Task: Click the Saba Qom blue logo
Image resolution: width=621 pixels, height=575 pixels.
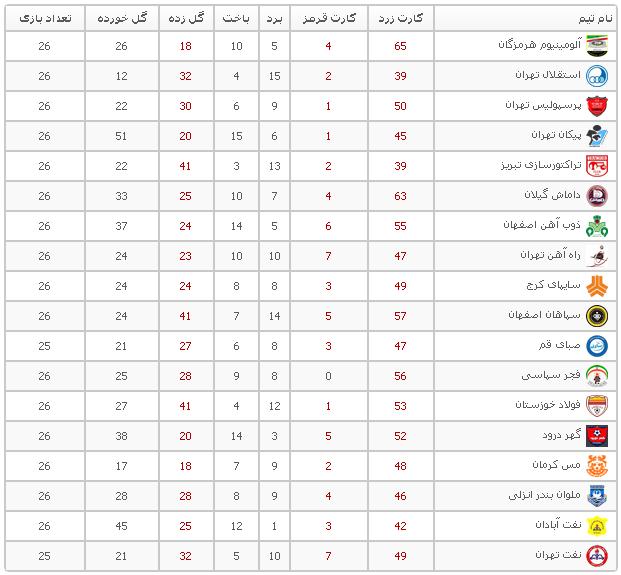Action: pyautogui.click(x=597, y=346)
